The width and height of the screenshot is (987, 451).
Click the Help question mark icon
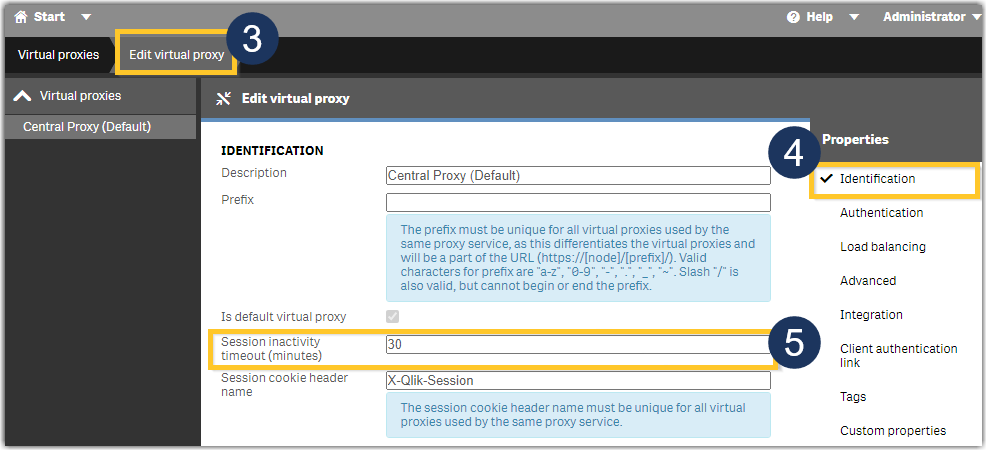pyautogui.click(x=794, y=17)
